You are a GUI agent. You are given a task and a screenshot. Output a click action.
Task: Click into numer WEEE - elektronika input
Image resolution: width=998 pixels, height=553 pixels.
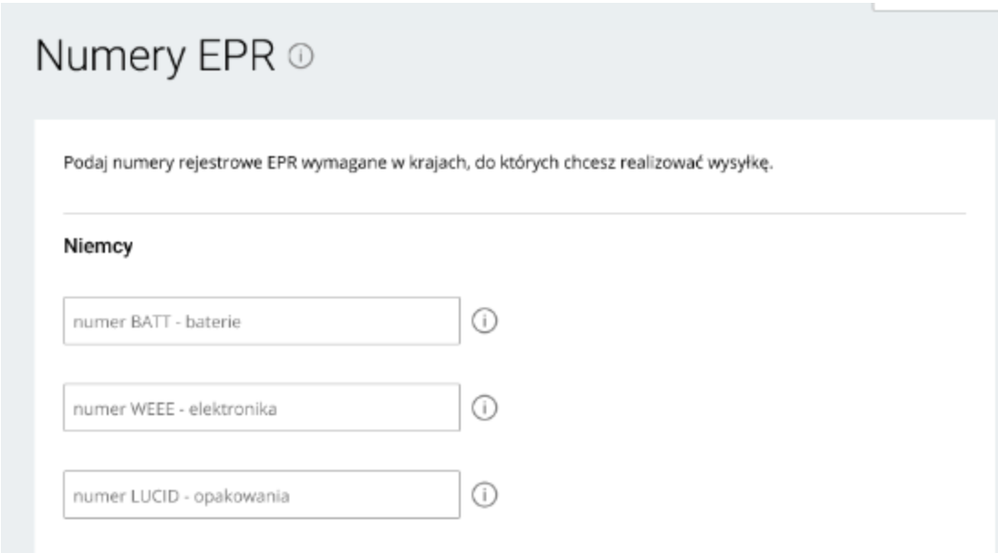tap(261, 408)
